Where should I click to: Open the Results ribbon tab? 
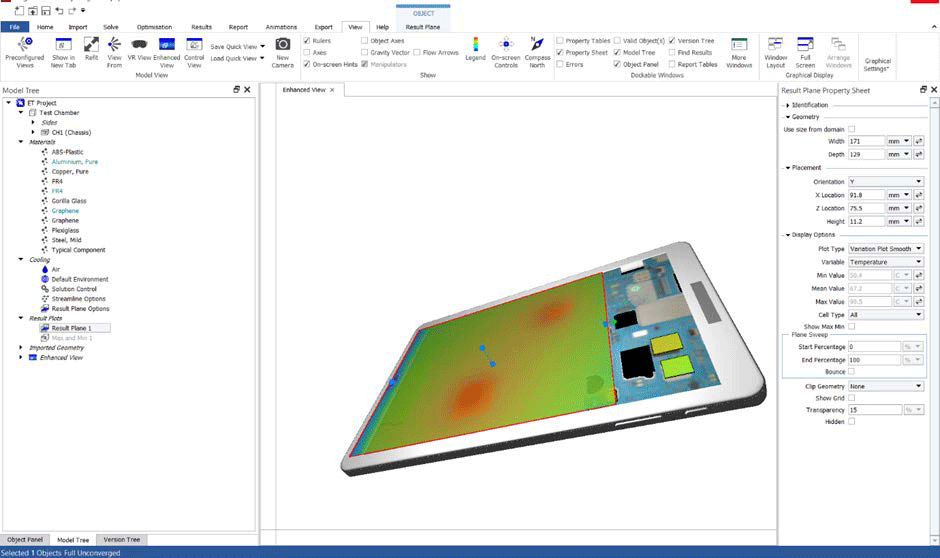coord(201,27)
